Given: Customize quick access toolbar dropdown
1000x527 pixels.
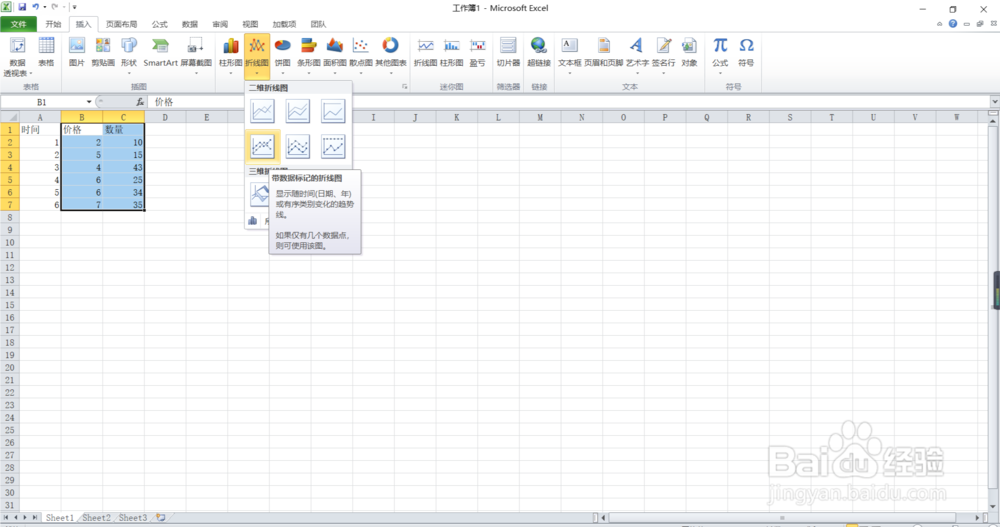Looking at the screenshot, I should [75, 7].
